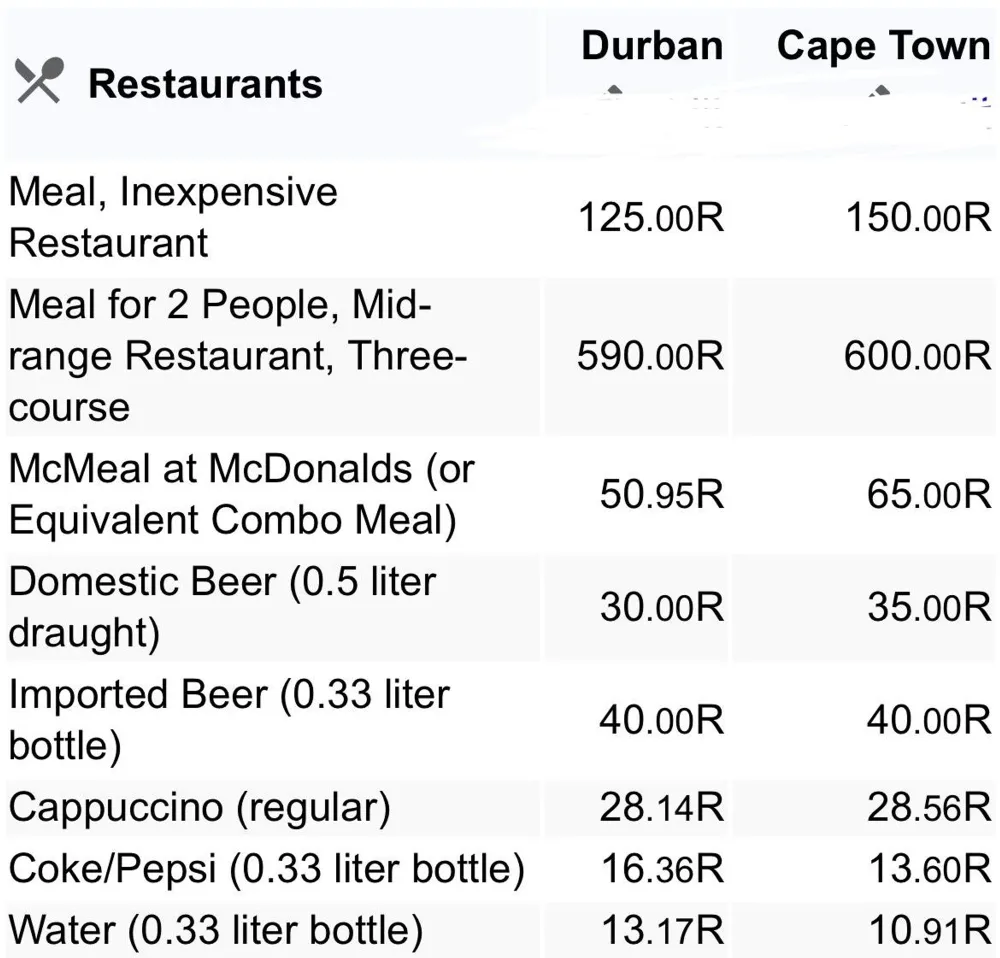Viewport: 1000px width, 958px height.
Task: Select the Durban column header
Action: tap(652, 45)
